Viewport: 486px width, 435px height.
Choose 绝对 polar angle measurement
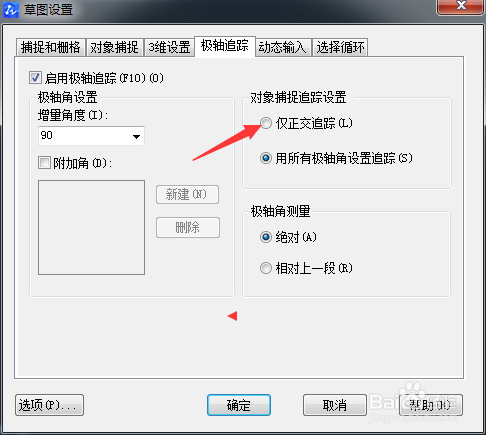[x=266, y=237]
